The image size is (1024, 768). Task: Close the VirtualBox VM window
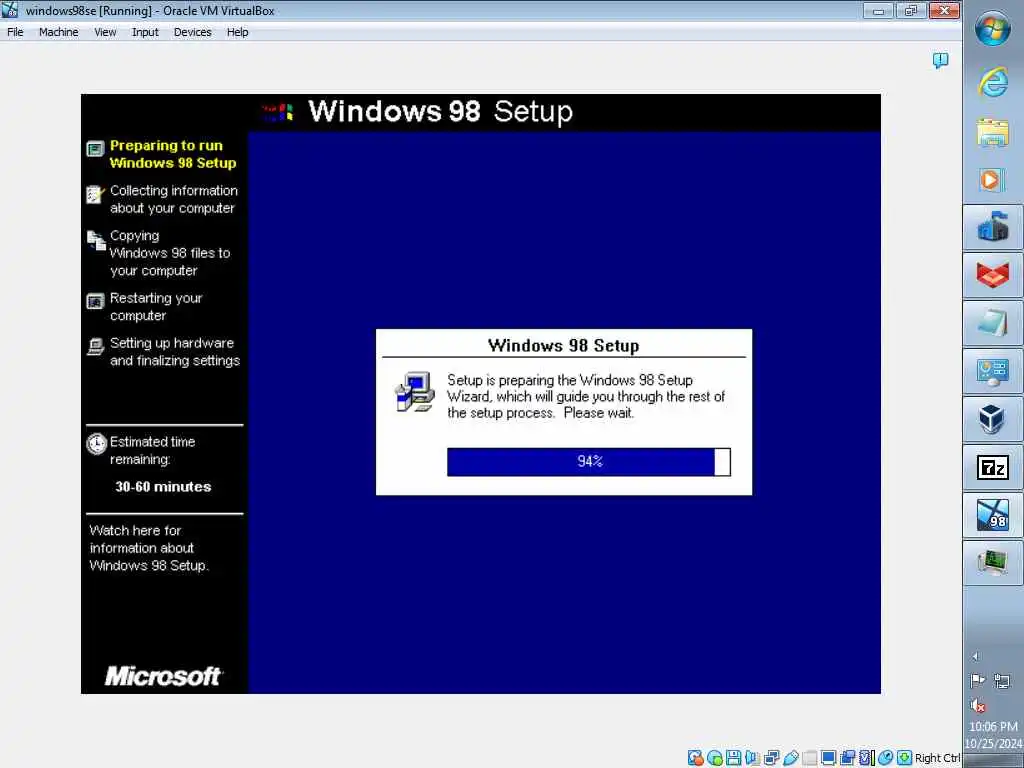click(944, 10)
